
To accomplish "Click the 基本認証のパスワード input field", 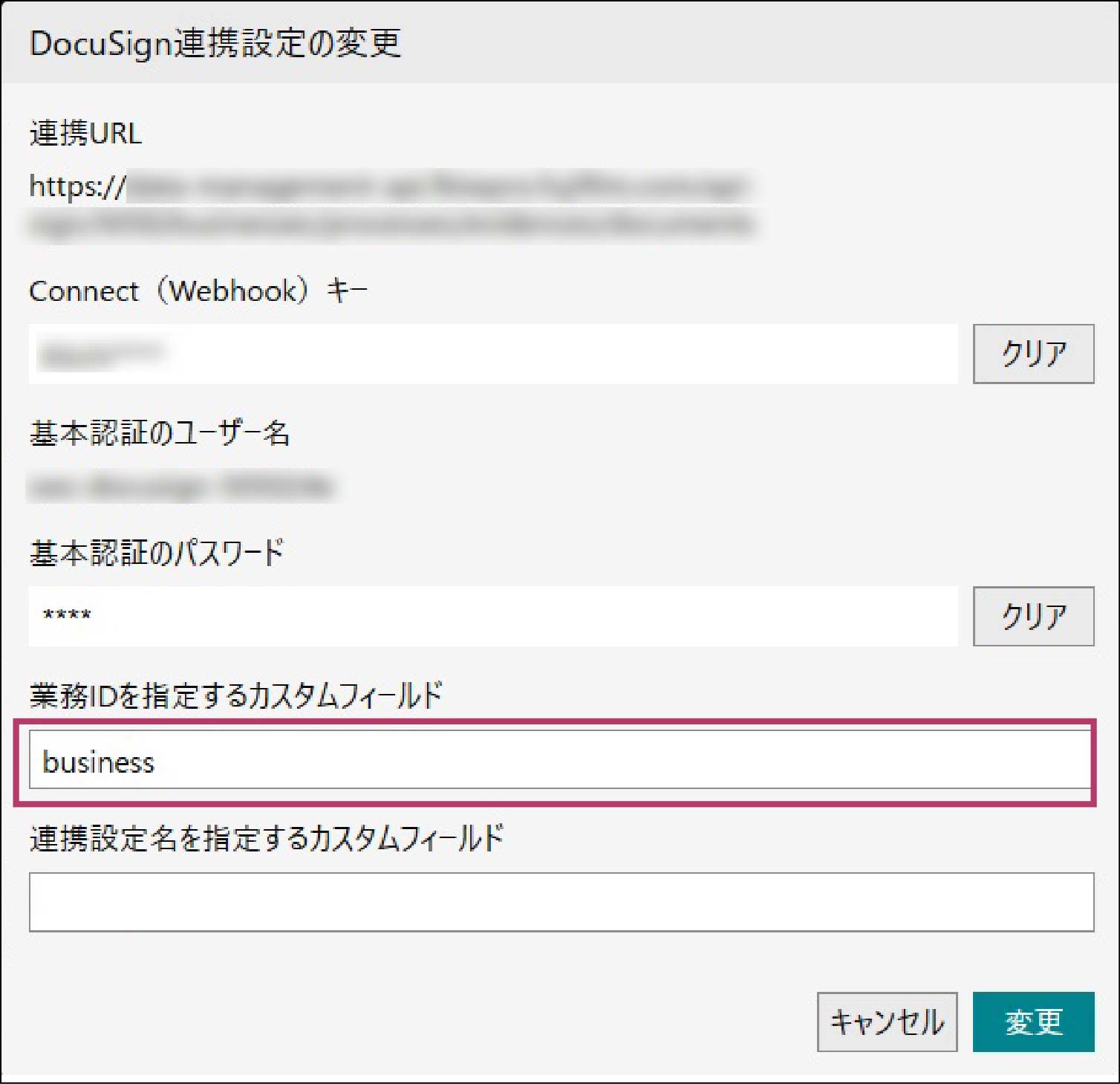I will coord(492,616).
